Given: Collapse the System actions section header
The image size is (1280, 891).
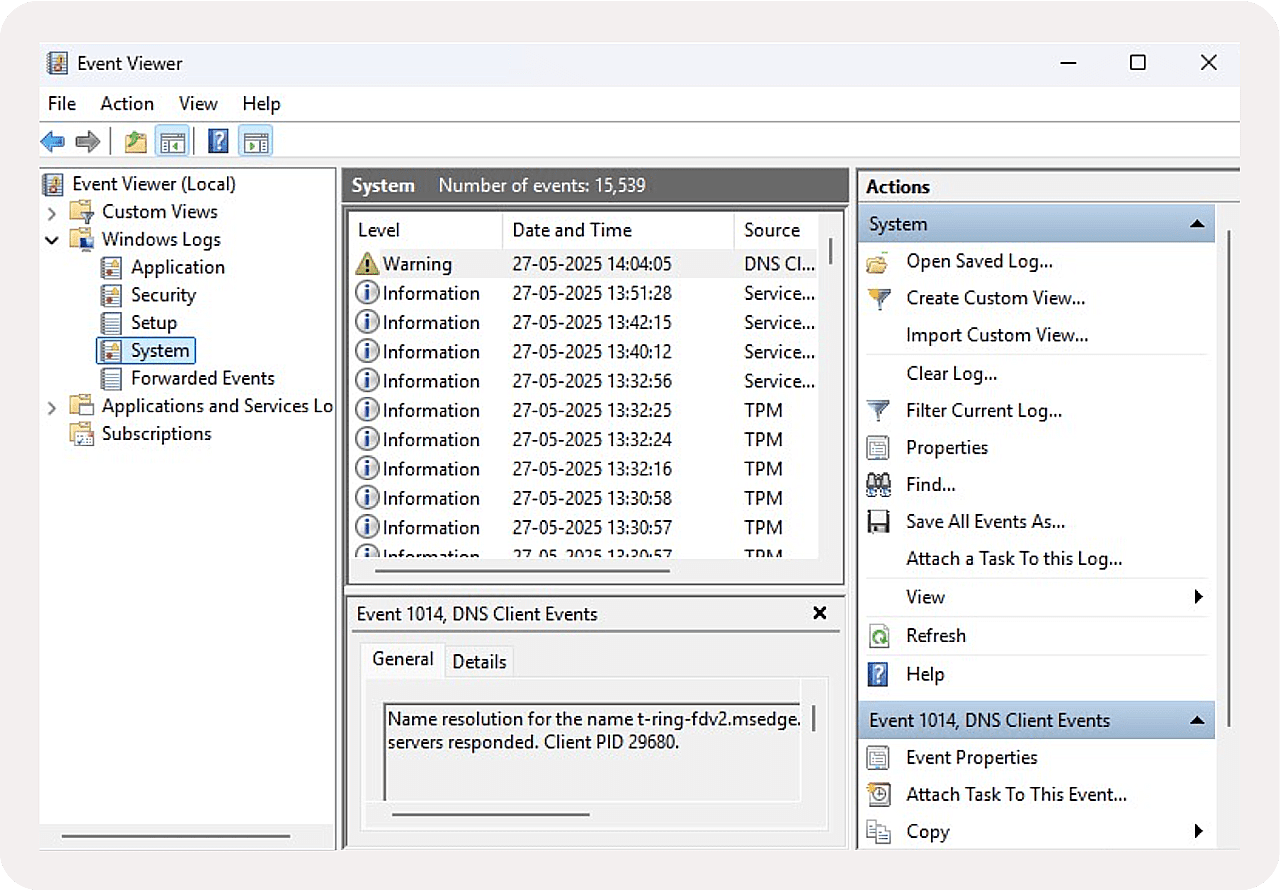Looking at the screenshot, I should pyautogui.click(x=1196, y=224).
